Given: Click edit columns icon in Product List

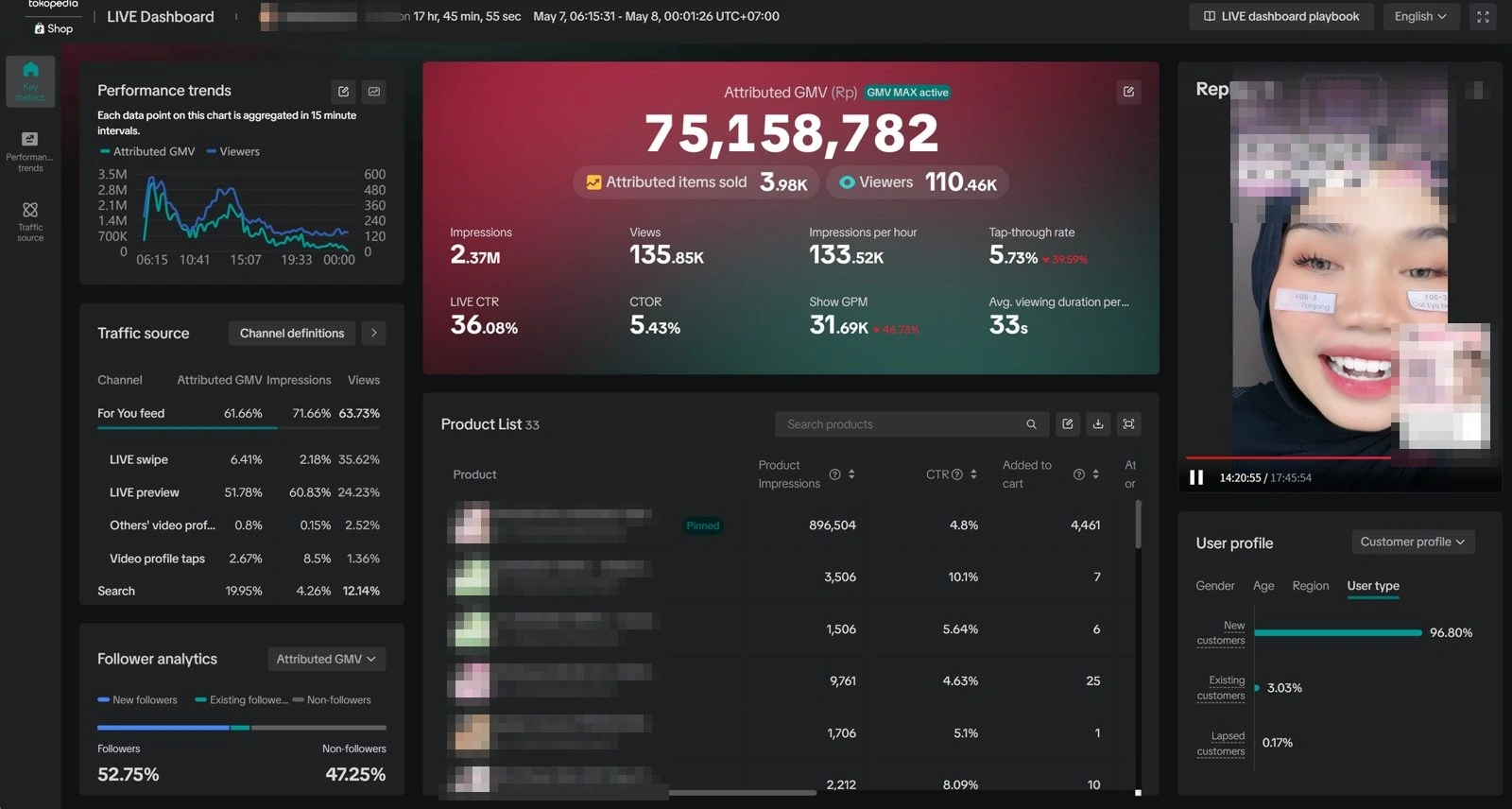Looking at the screenshot, I should (1068, 423).
